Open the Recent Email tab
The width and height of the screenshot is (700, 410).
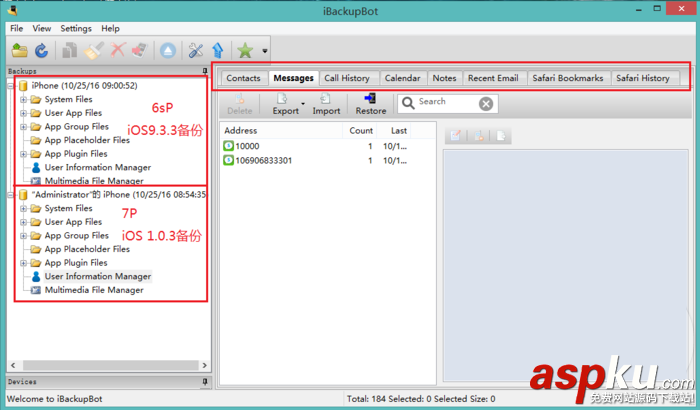(x=493, y=78)
